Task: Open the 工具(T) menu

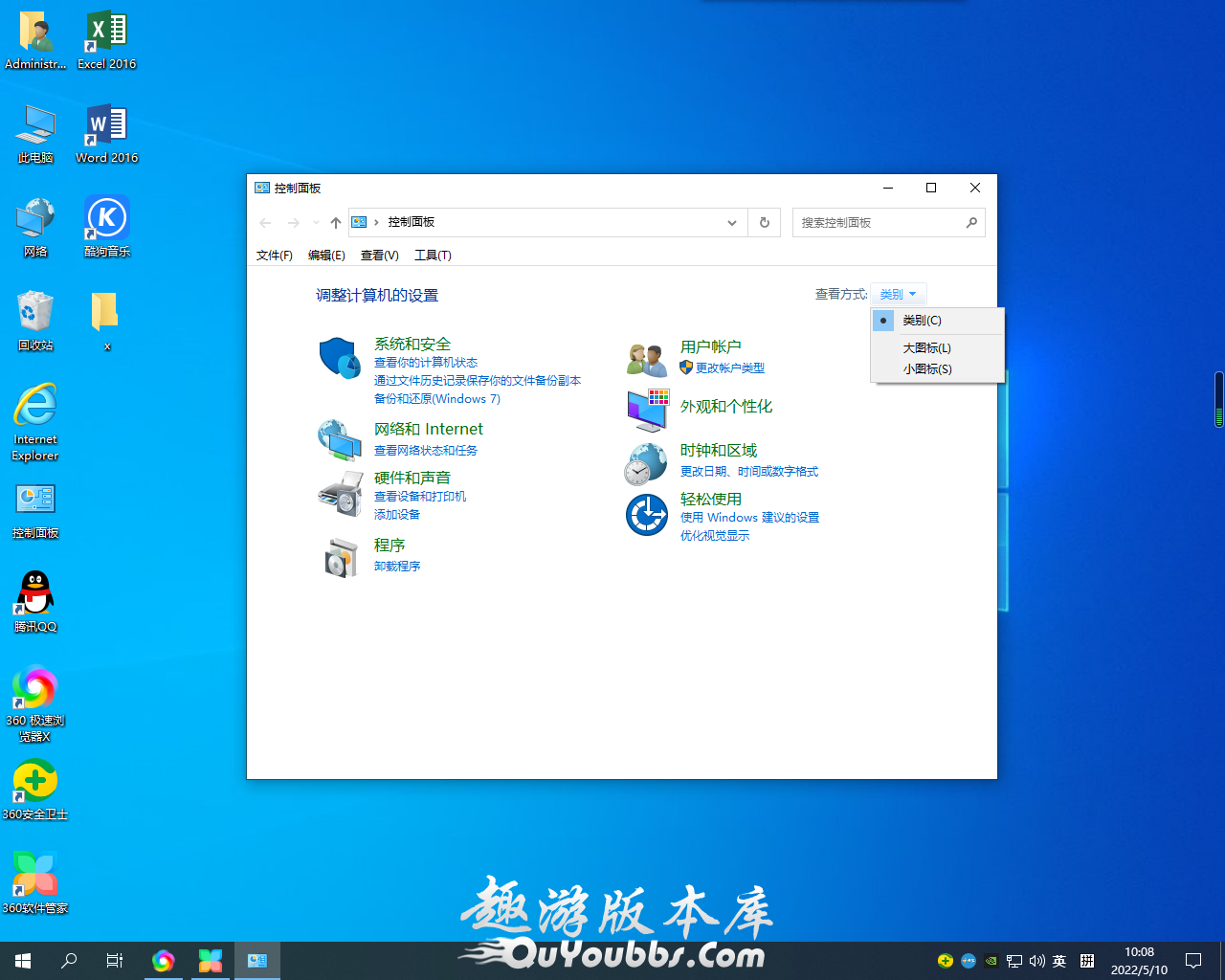Action: tap(433, 256)
